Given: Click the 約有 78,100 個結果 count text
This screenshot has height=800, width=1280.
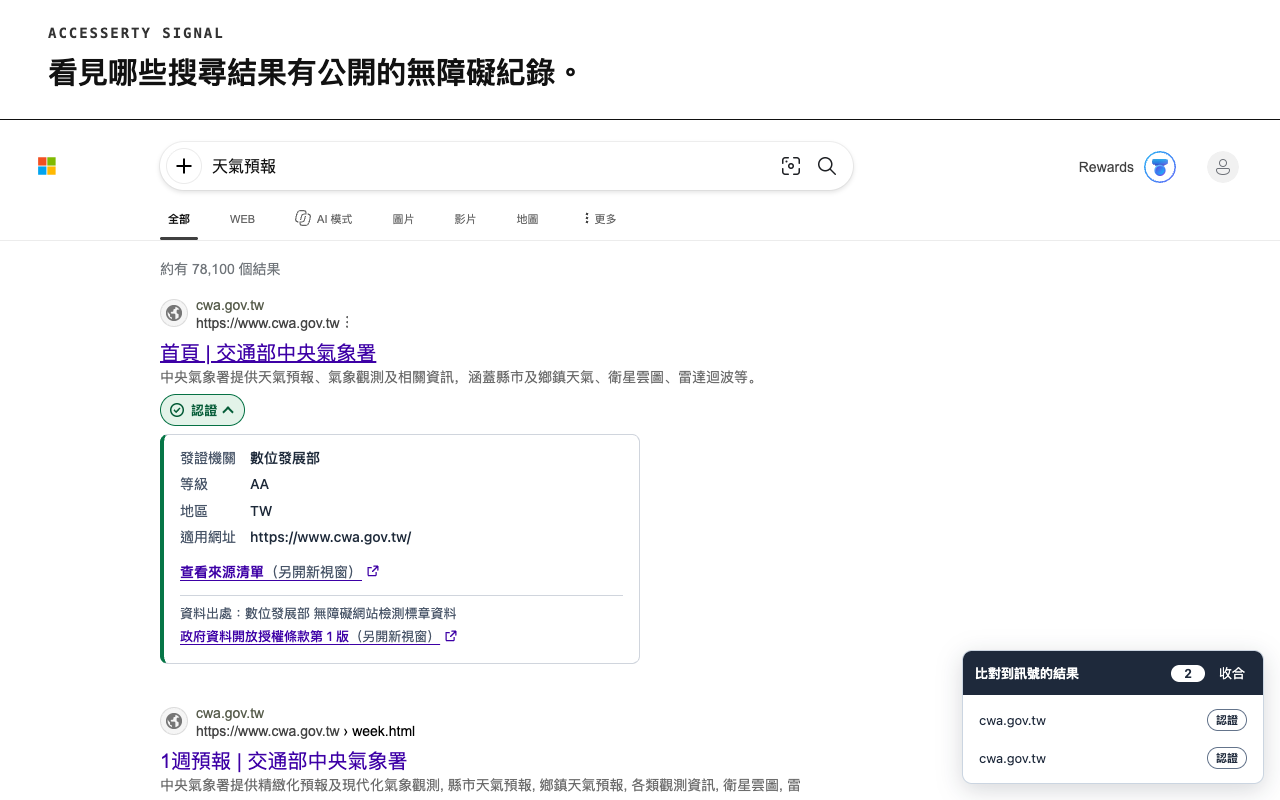Looking at the screenshot, I should [x=220, y=269].
